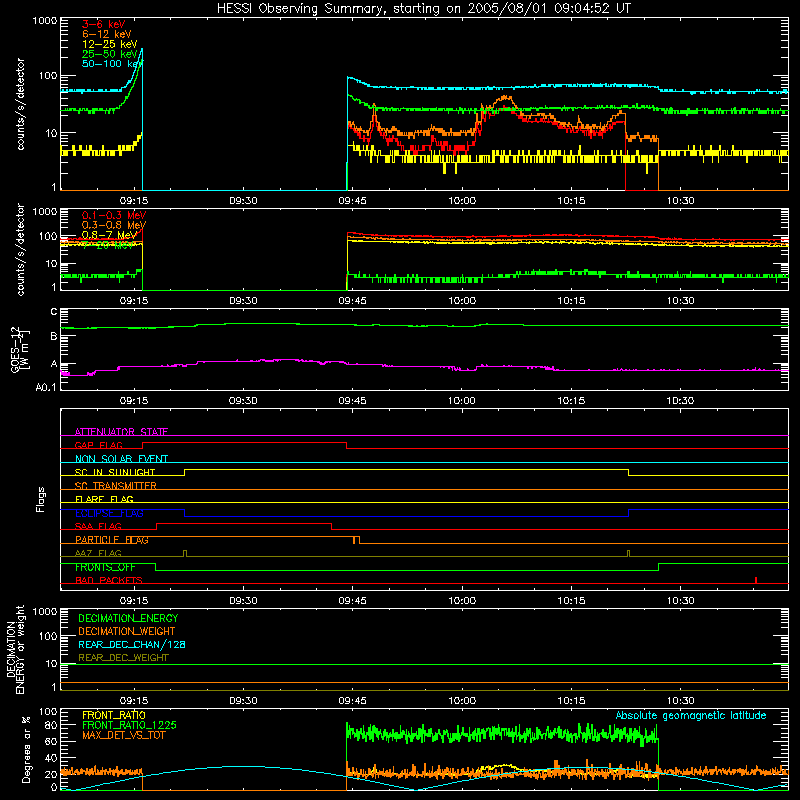Image resolution: width=800 pixels, height=800 pixels.
Task: Click the C class tick label on GOES axis
Action: pyautogui.click(x=54, y=312)
